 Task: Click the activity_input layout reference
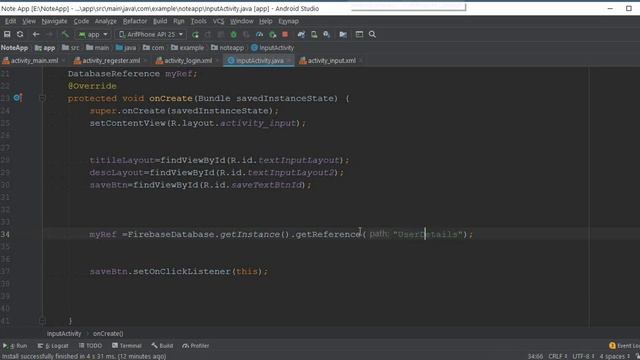258,123
